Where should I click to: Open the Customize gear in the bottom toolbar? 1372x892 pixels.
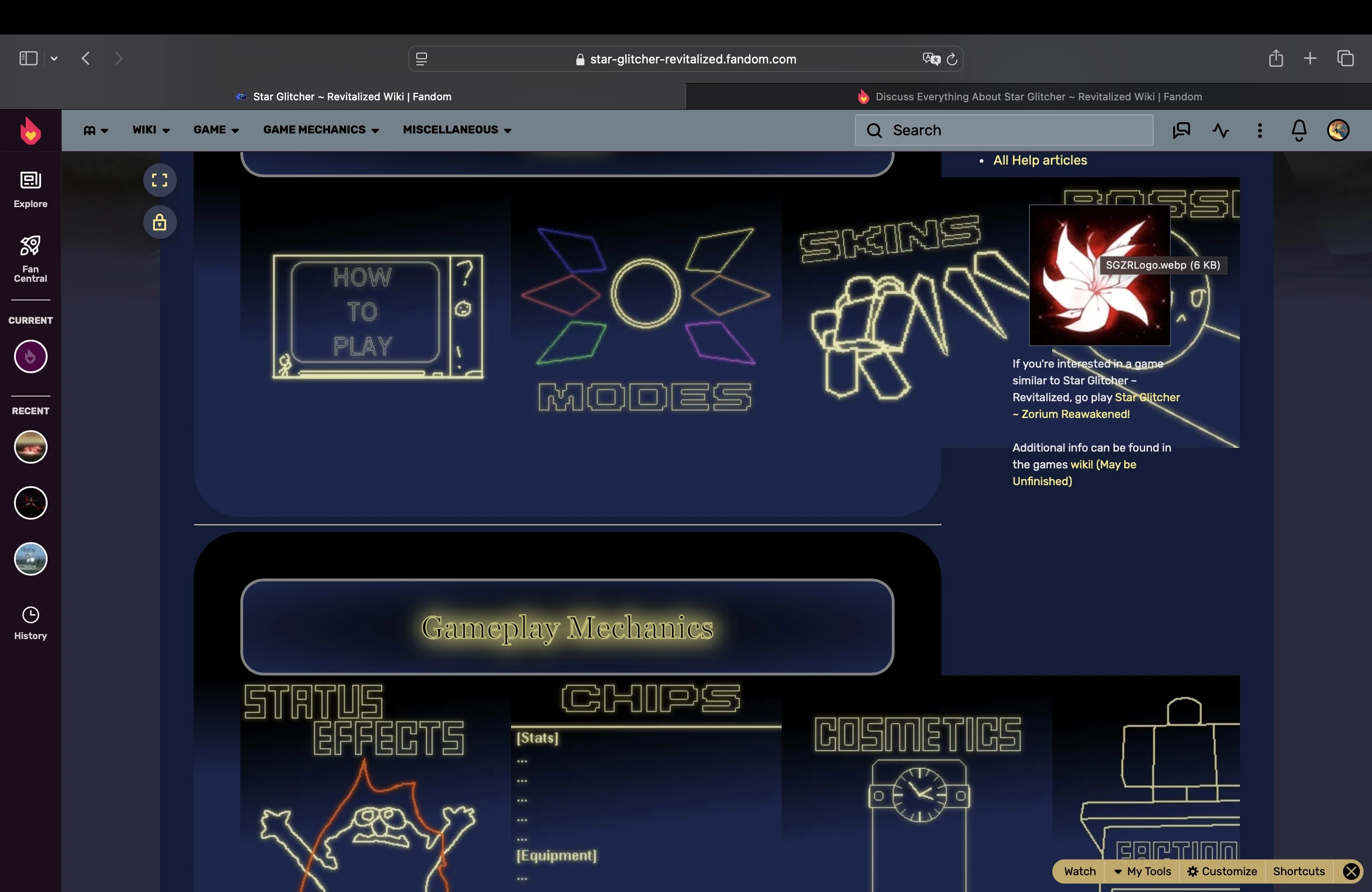1222,871
